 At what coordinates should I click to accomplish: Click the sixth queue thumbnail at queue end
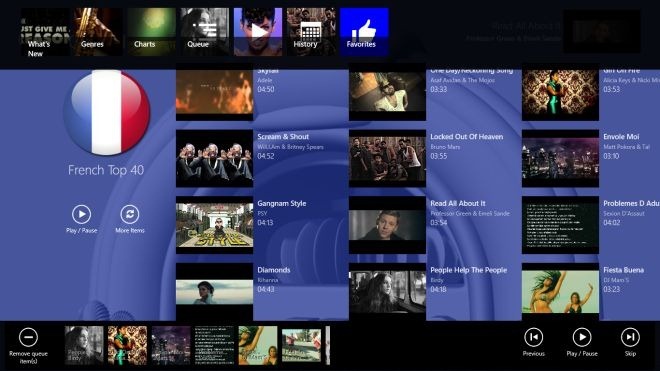301,345
